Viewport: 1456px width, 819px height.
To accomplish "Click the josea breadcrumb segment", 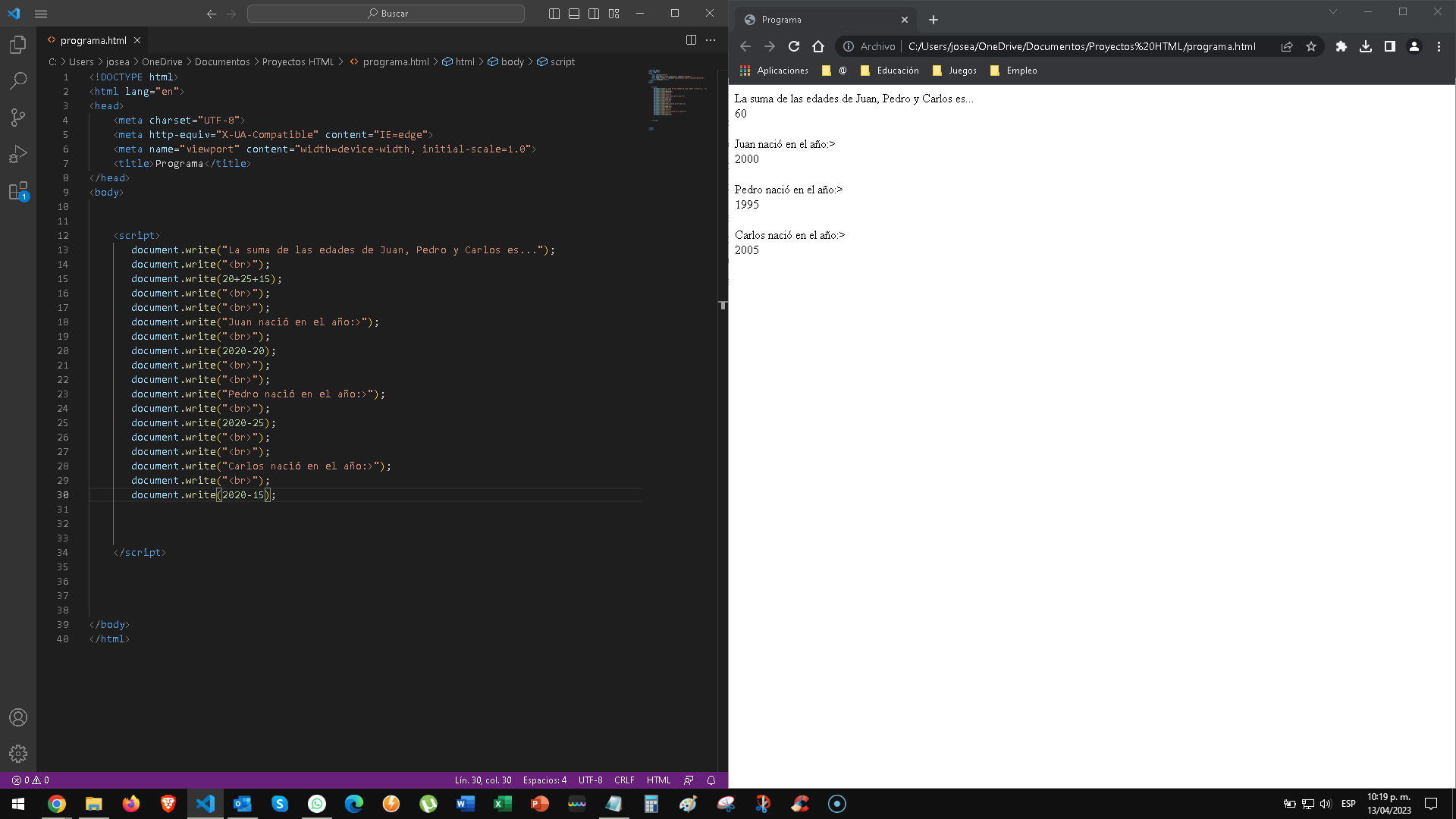I will (x=118, y=62).
